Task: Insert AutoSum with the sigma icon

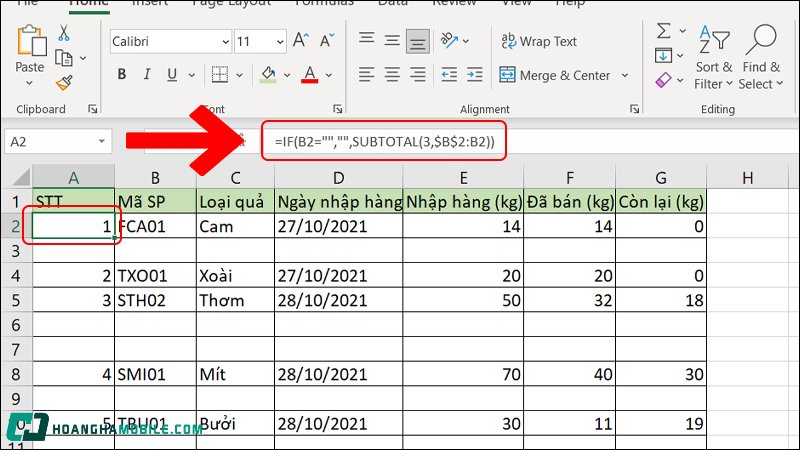Action: [x=663, y=31]
